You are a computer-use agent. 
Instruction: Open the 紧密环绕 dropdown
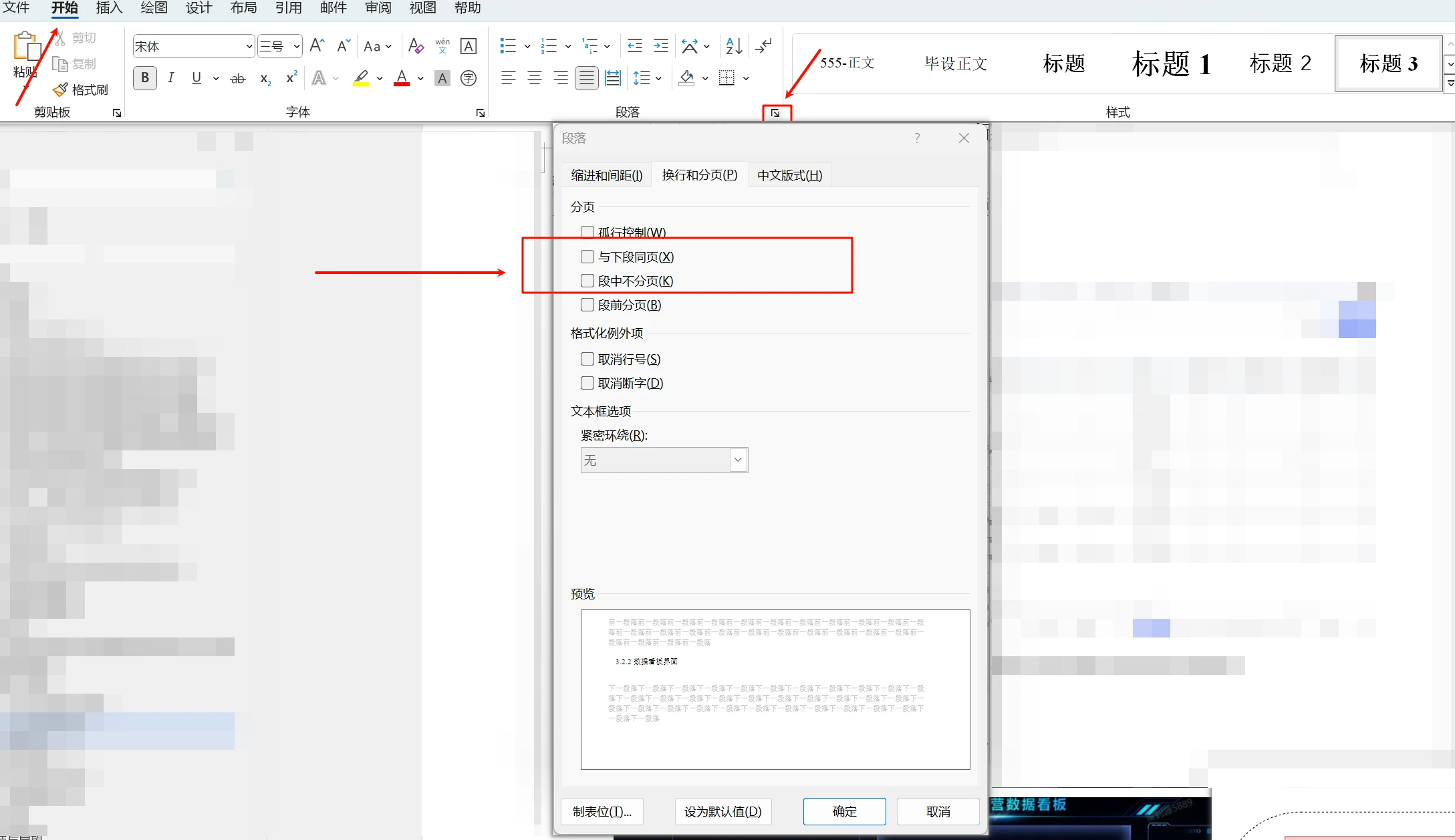click(x=738, y=460)
